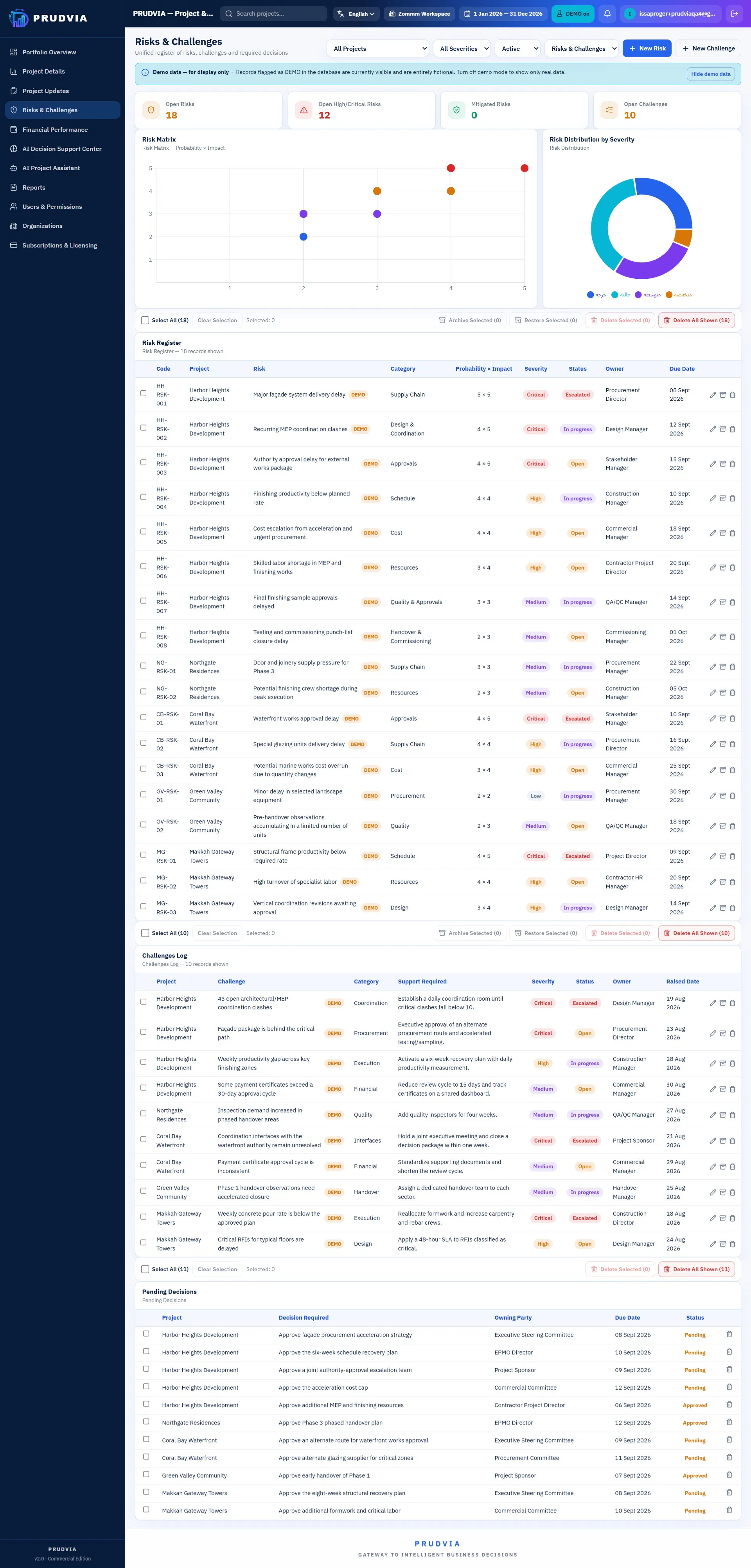Delete pending decision Approve façade procurement acceleration strategy
The image size is (751, 1568).
pos(729,1334)
